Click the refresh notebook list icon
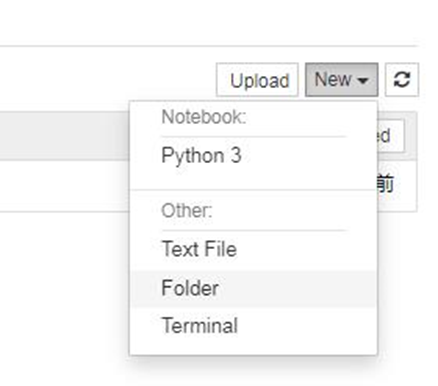This screenshot has height=386, width=438. [402, 80]
